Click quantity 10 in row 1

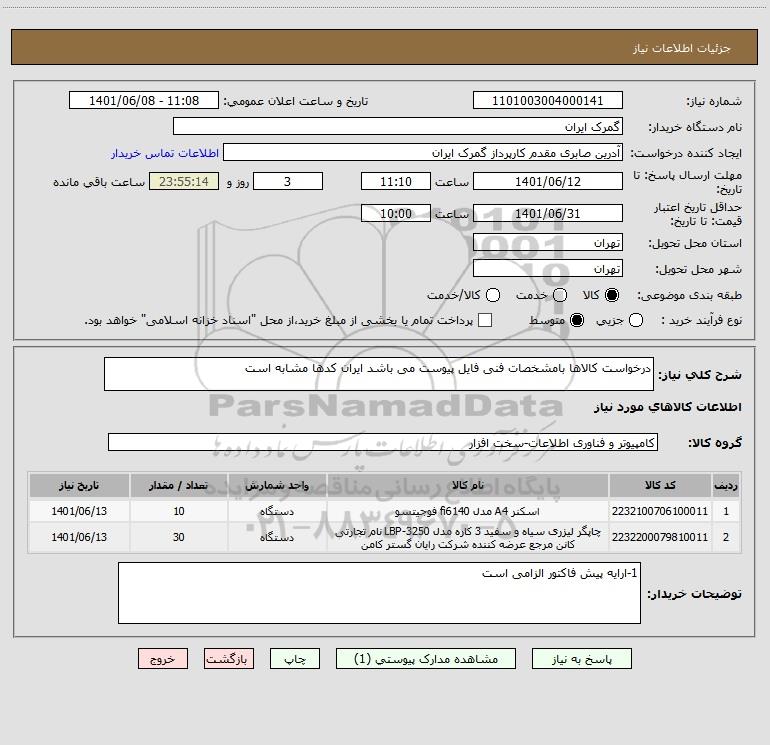(x=179, y=511)
